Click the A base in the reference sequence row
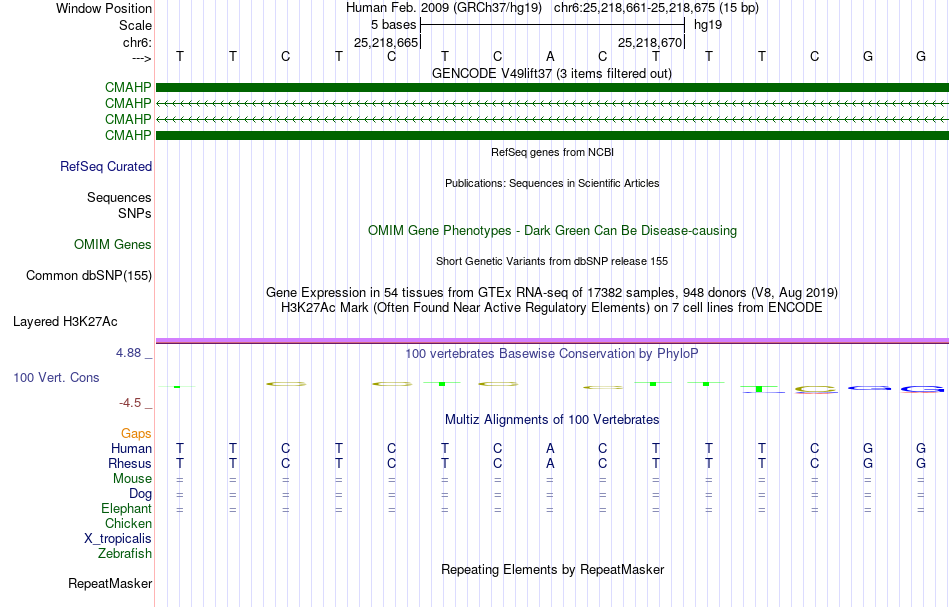The width and height of the screenshot is (950, 607). tap(550, 56)
